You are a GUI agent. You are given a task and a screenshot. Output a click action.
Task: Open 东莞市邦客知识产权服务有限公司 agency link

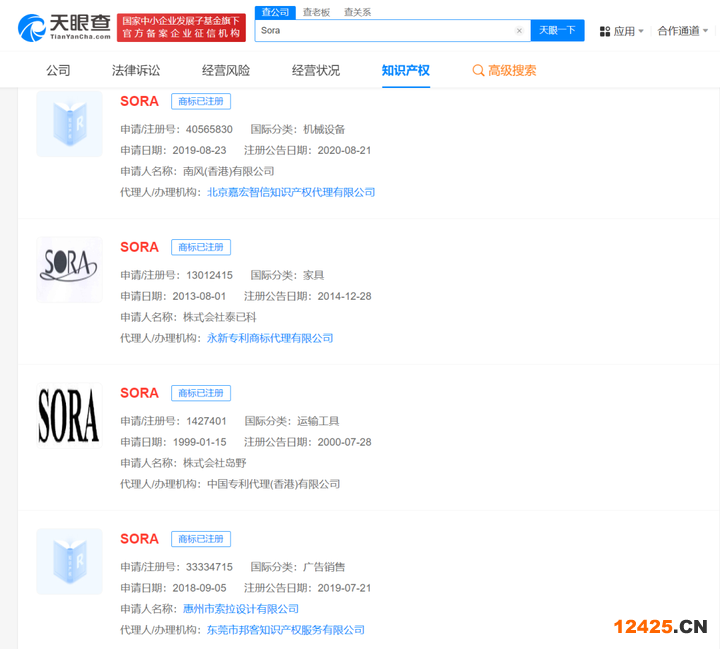coord(285,630)
